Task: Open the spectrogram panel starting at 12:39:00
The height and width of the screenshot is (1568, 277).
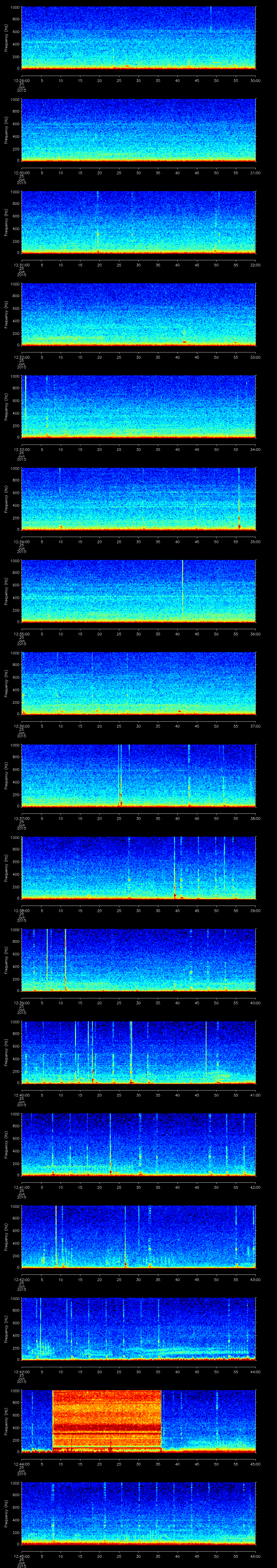Action: (x=138, y=960)
